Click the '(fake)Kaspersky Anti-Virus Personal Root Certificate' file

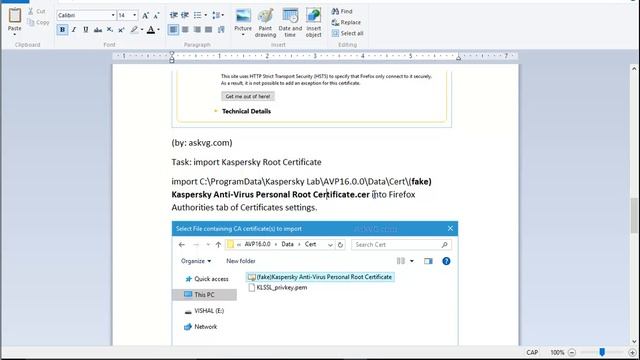pyautogui.click(x=320, y=277)
